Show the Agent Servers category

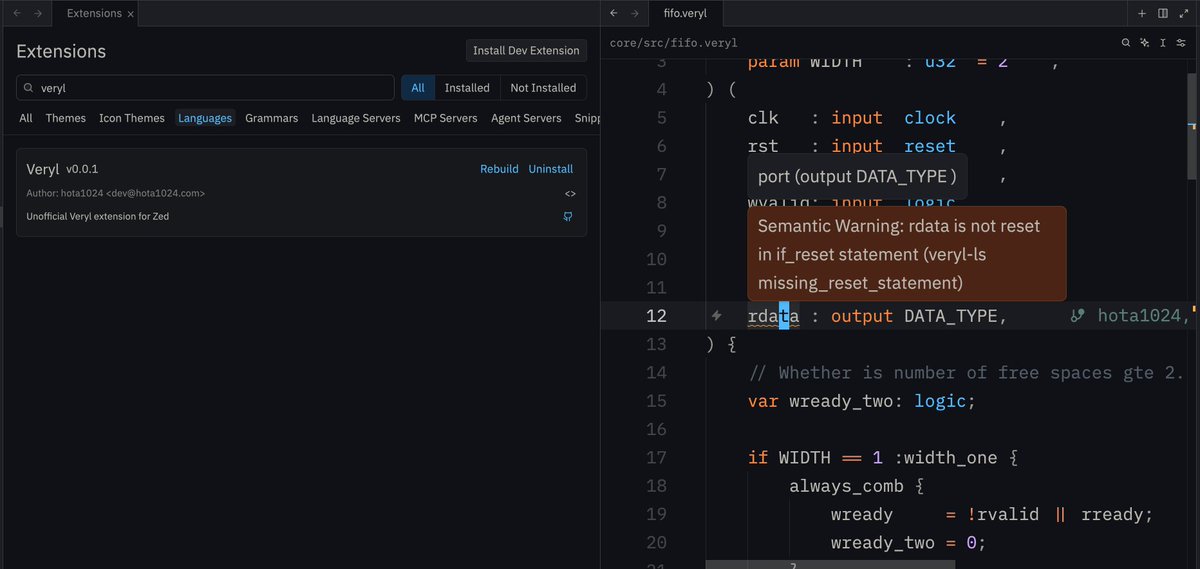[x=526, y=118]
